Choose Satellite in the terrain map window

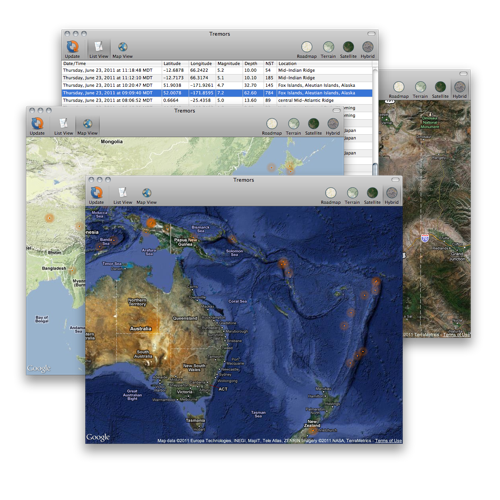pyautogui.click(x=313, y=126)
